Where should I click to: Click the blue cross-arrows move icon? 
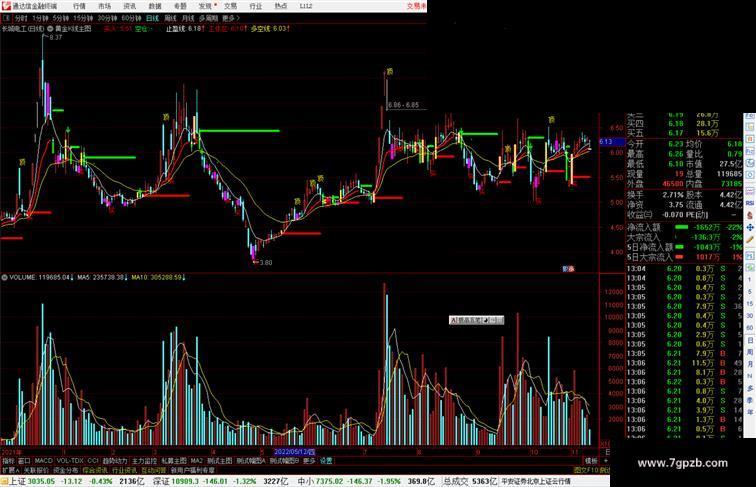(x=750, y=228)
